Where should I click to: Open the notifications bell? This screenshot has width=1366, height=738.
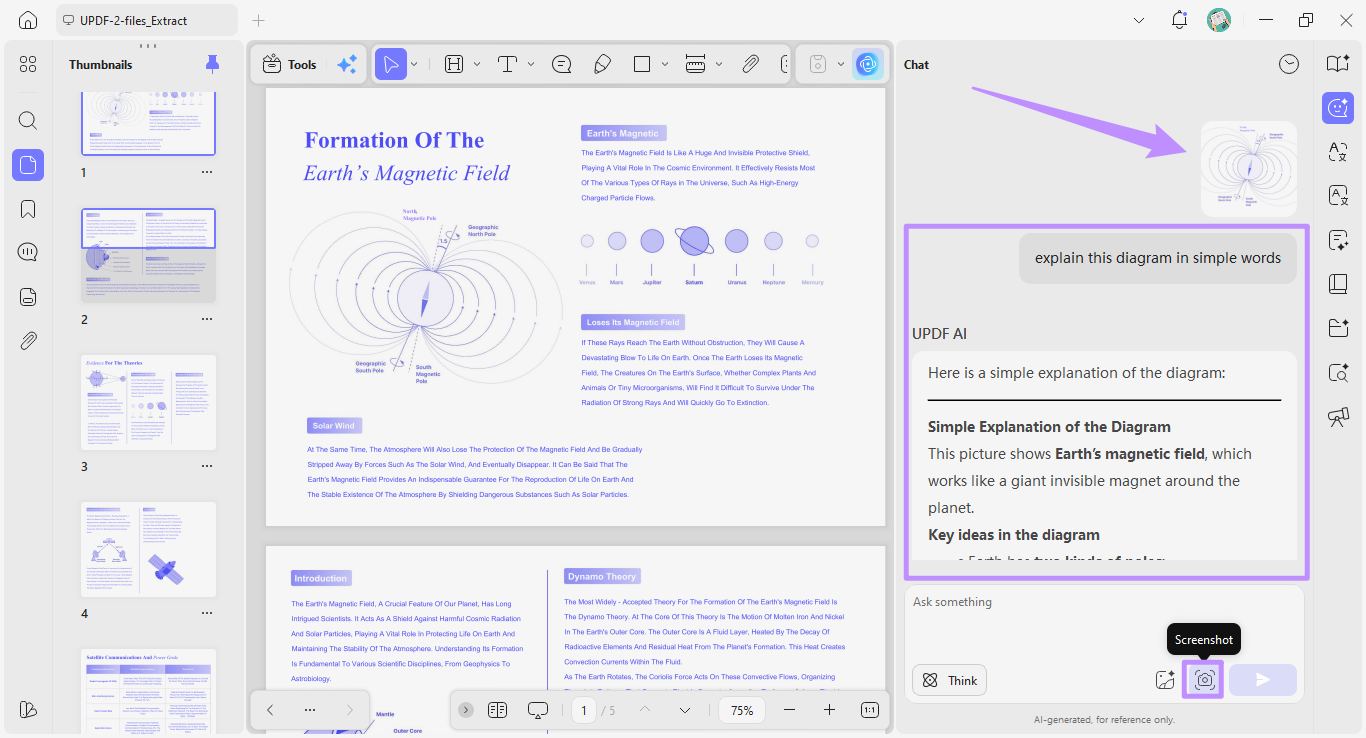1179,20
